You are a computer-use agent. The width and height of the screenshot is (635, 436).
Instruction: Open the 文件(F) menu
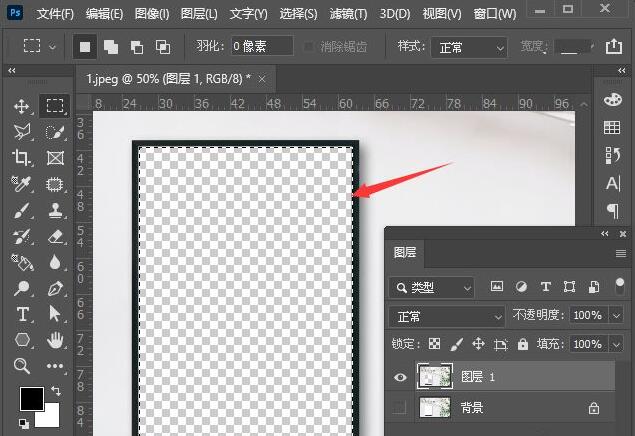coord(55,14)
